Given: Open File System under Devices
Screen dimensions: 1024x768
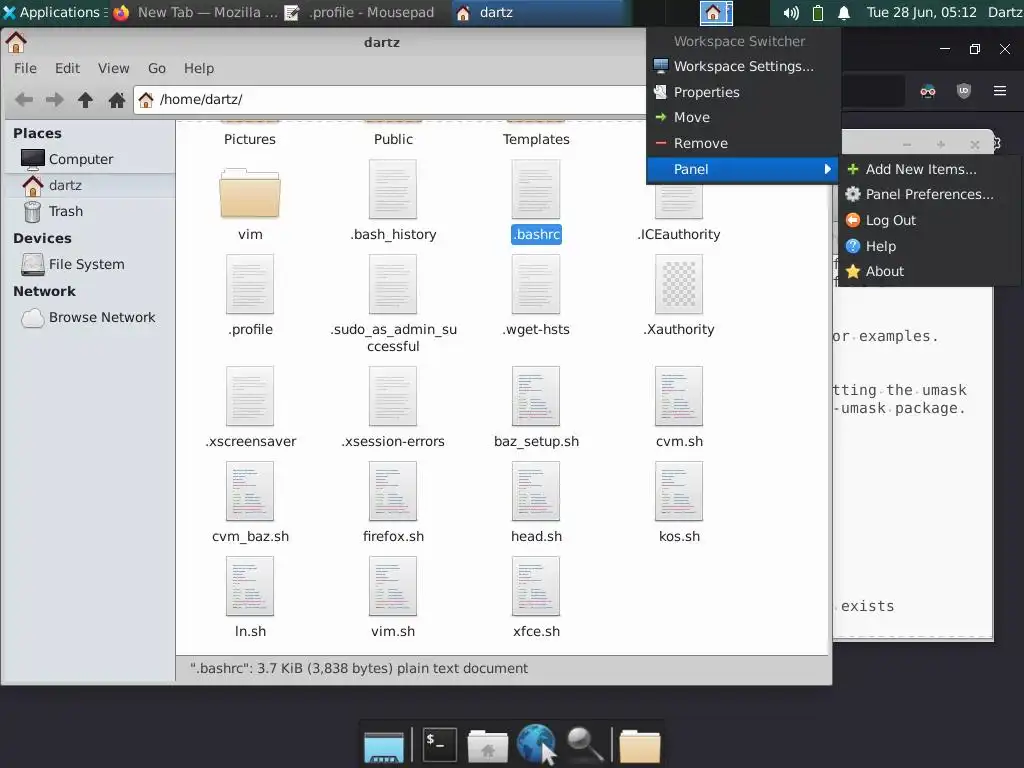Looking at the screenshot, I should 89,264.
